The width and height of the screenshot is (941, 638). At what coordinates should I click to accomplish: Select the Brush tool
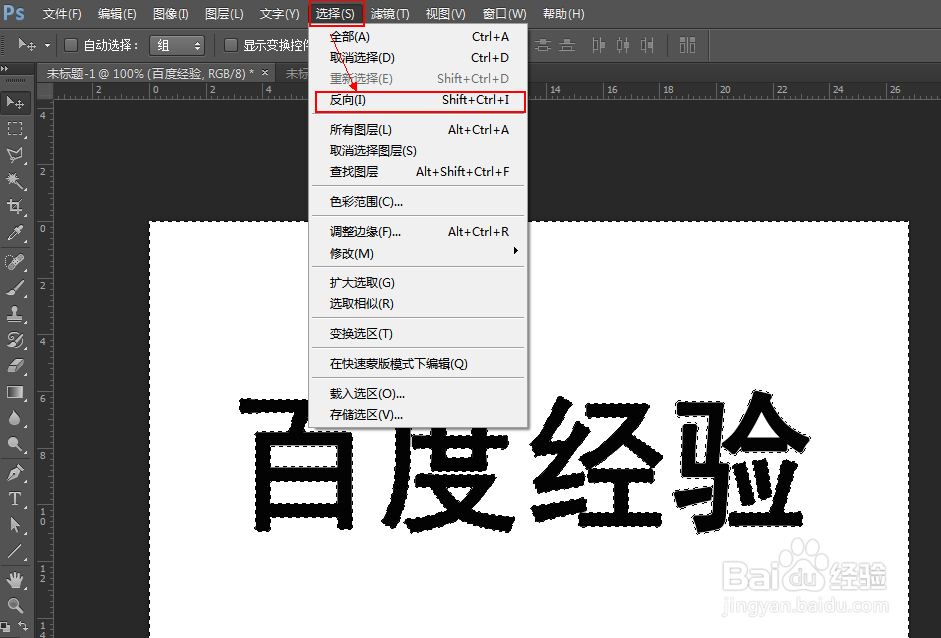pos(15,288)
